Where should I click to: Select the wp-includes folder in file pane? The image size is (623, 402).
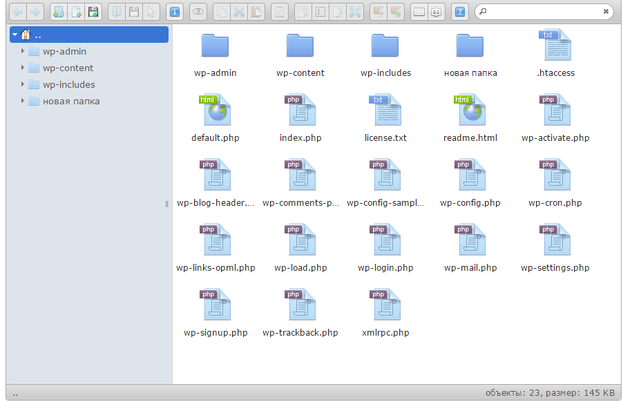385,46
